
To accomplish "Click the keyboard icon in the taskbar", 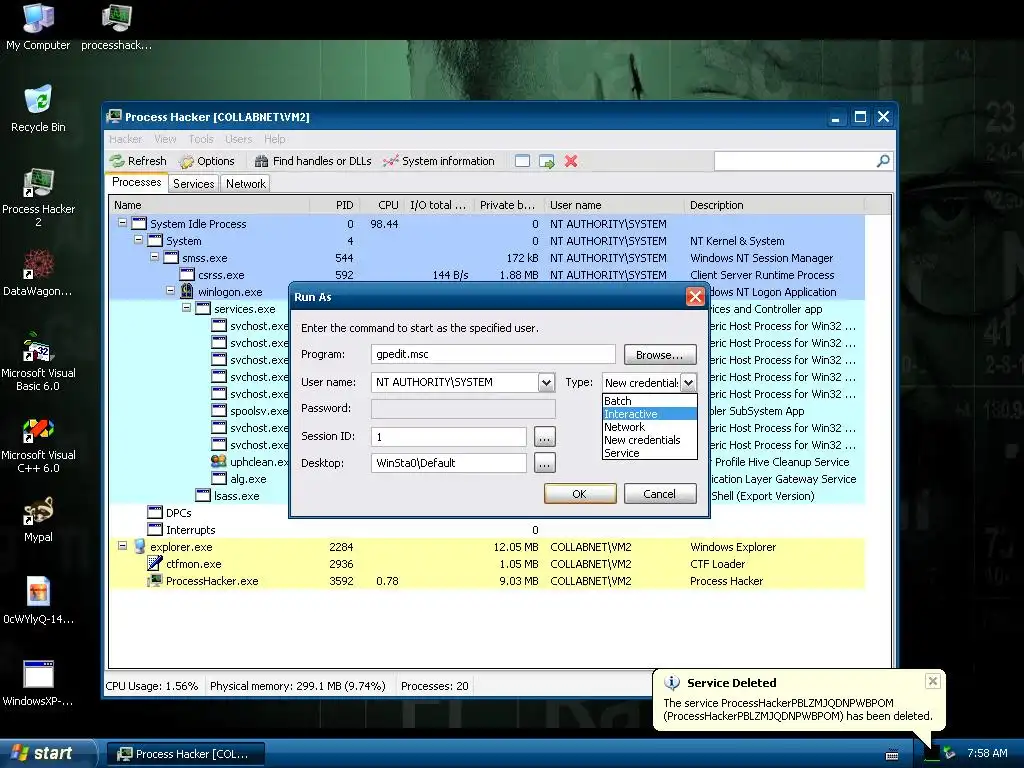I will click(891, 755).
